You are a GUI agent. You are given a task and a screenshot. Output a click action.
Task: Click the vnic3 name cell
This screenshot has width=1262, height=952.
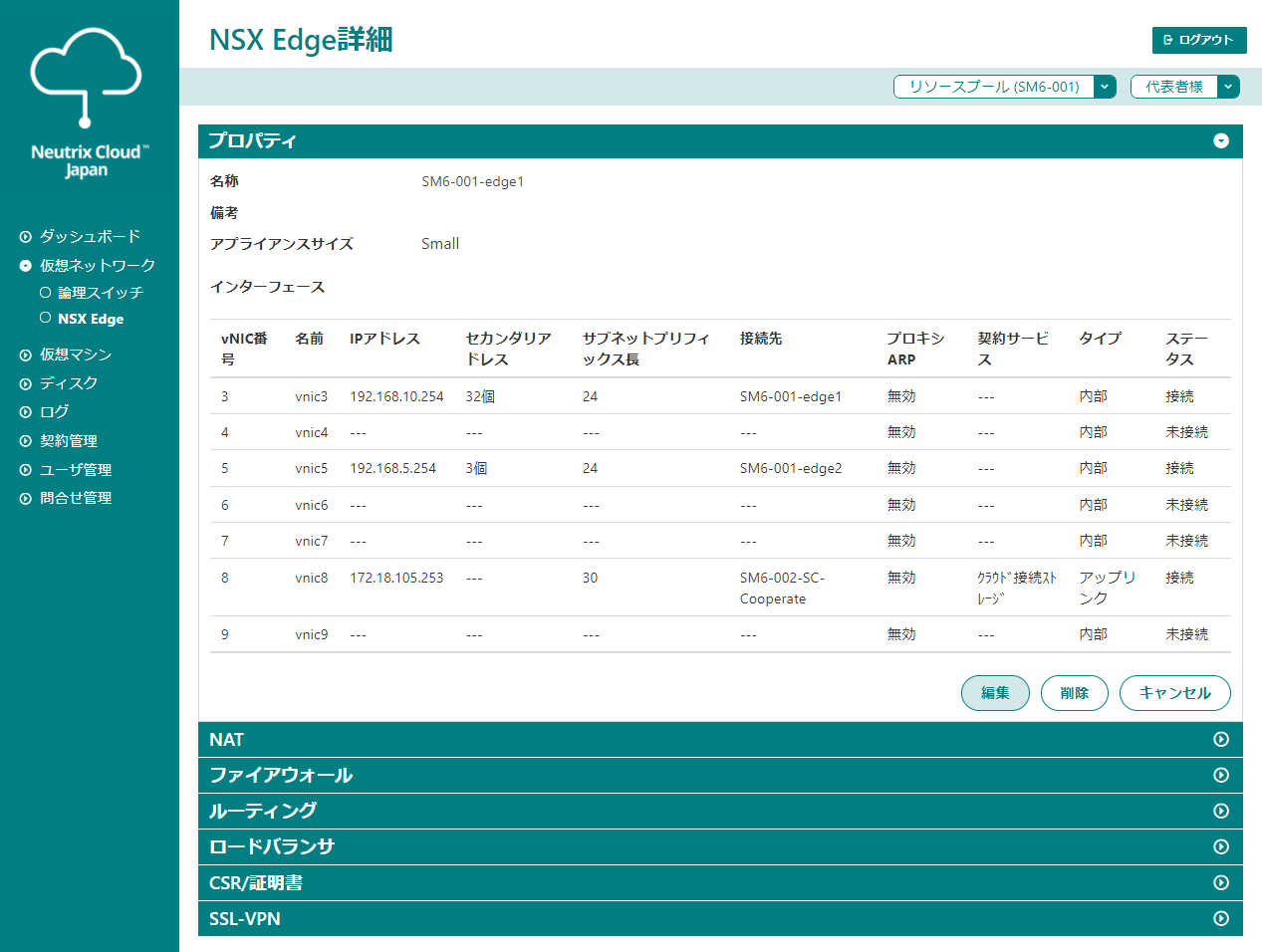[312, 396]
